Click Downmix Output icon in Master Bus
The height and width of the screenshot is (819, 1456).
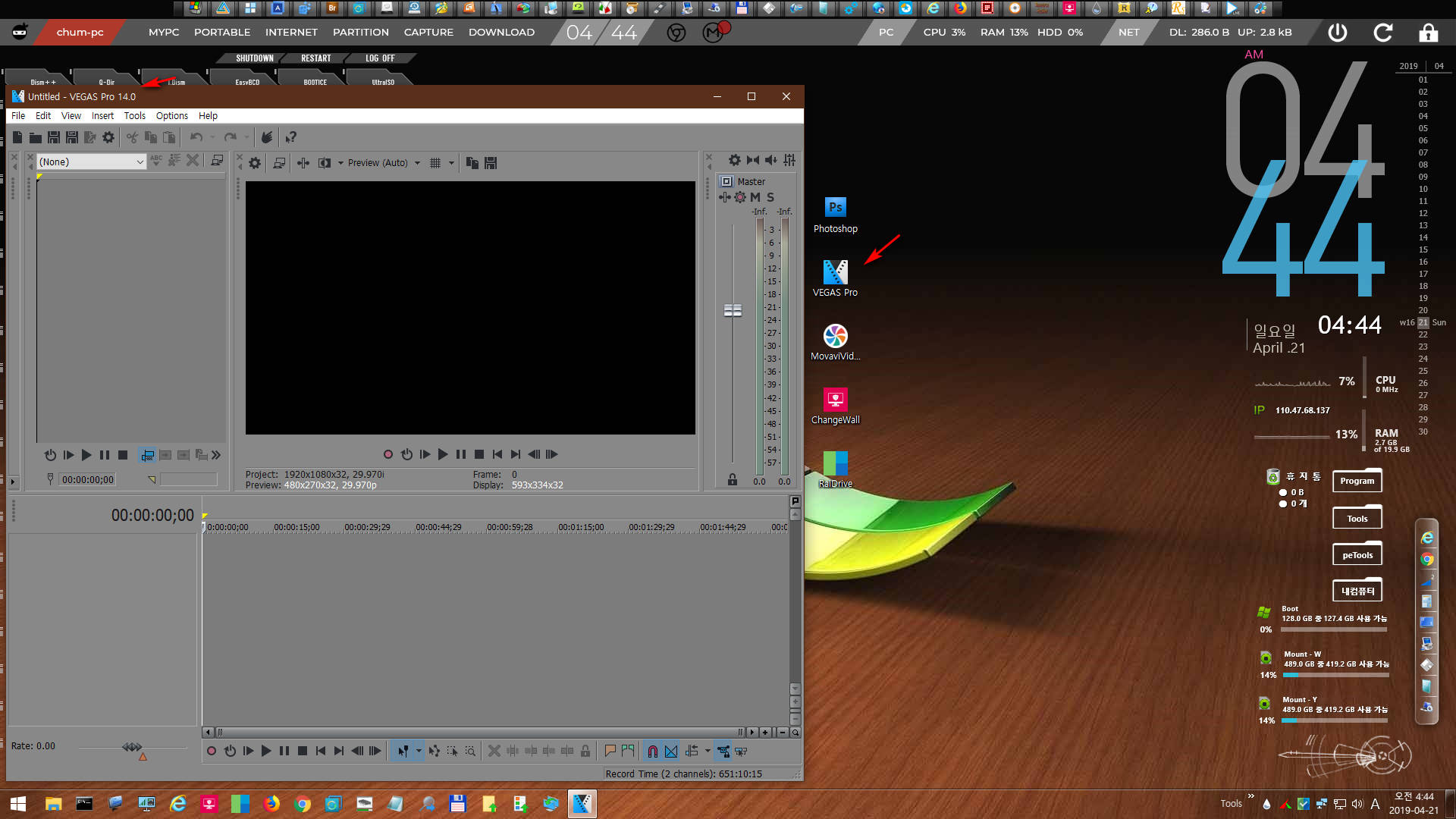752,160
